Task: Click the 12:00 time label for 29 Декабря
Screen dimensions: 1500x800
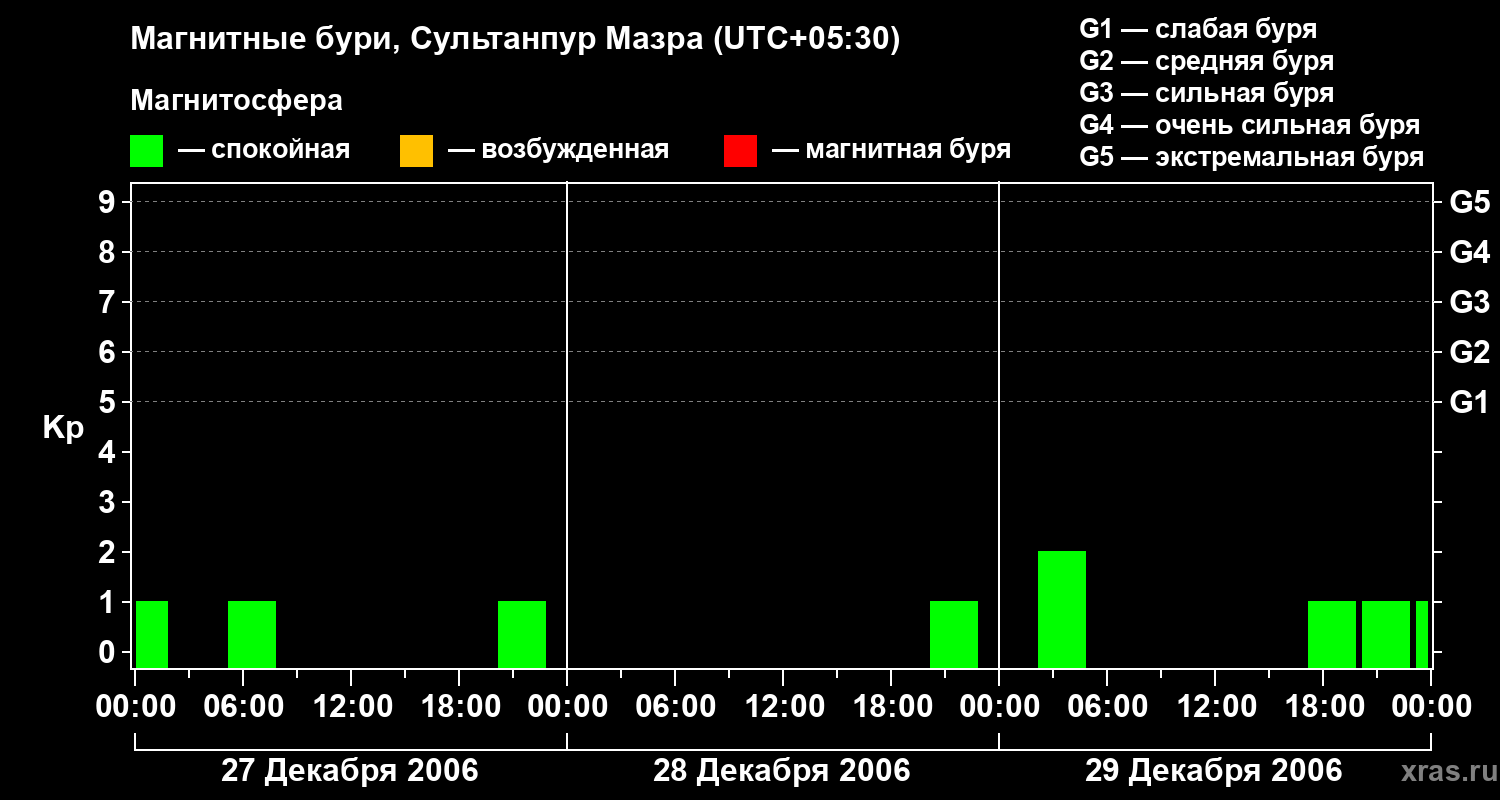Action: (x=1215, y=706)
